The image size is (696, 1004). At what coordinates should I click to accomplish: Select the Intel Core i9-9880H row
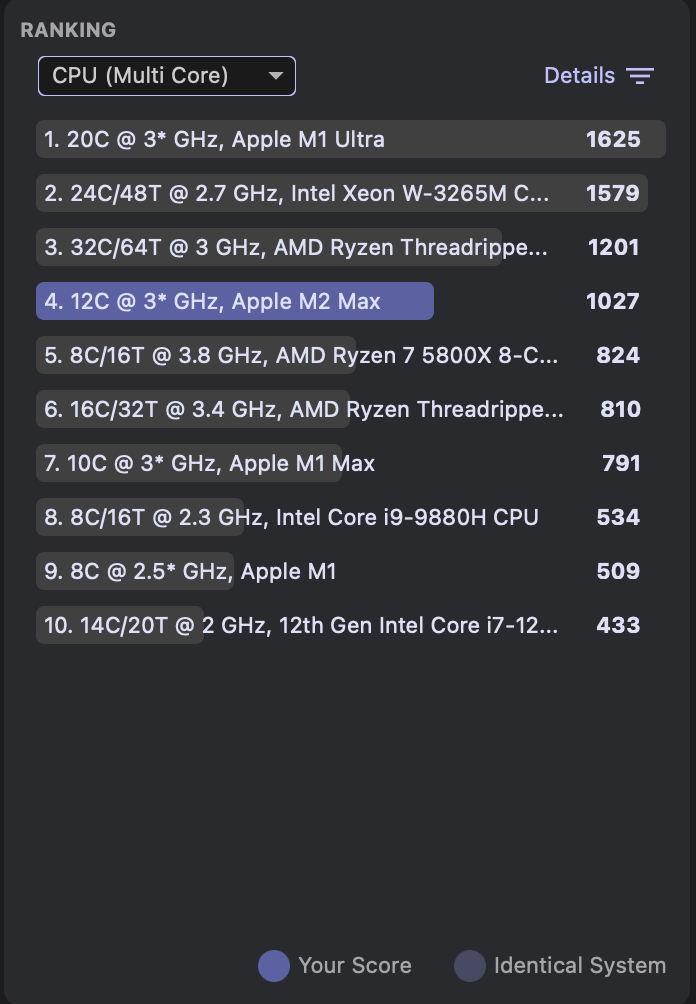click(x=292, y=517)
